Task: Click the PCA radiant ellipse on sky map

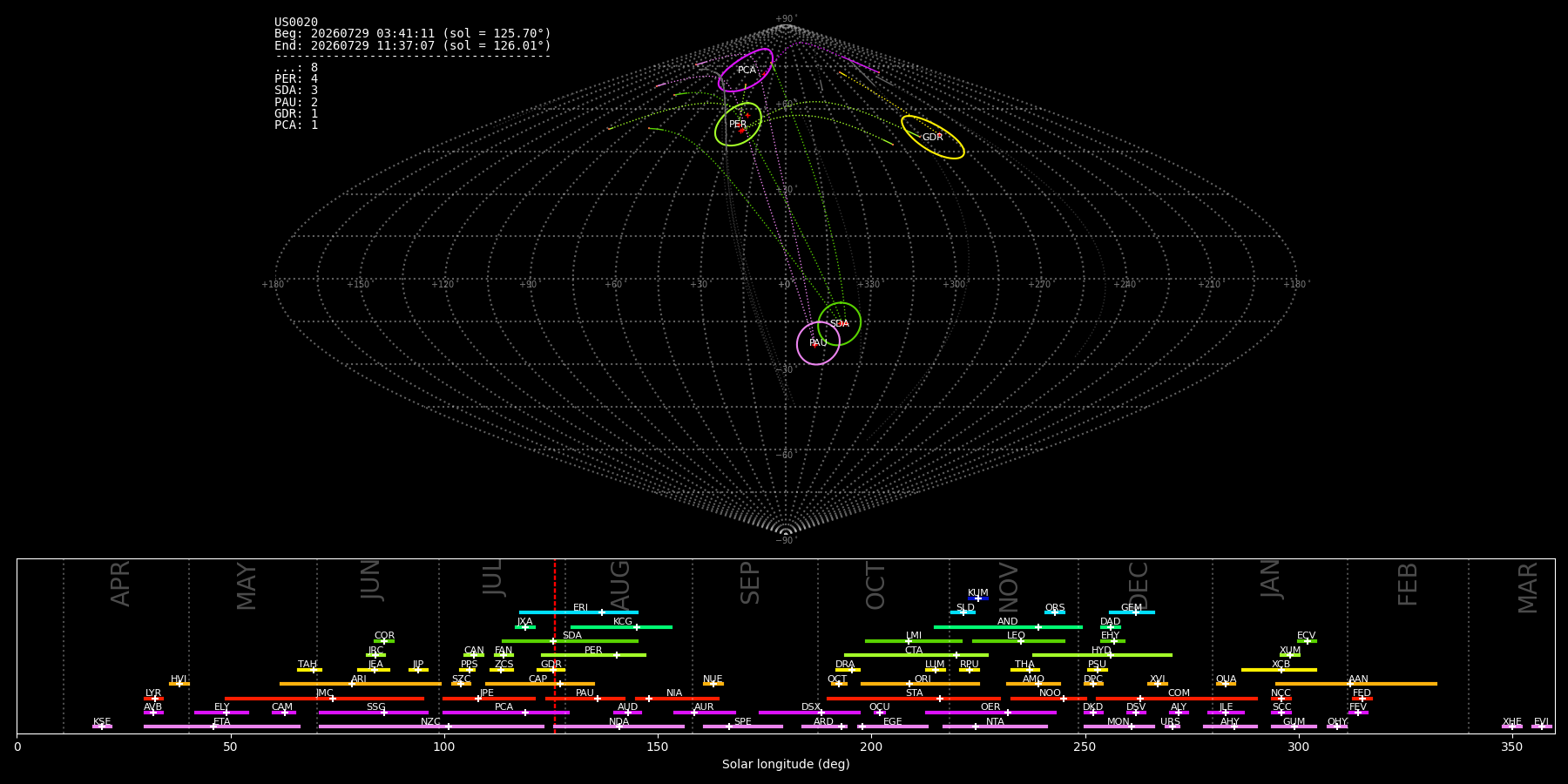Action: click(x=746, y=71)
